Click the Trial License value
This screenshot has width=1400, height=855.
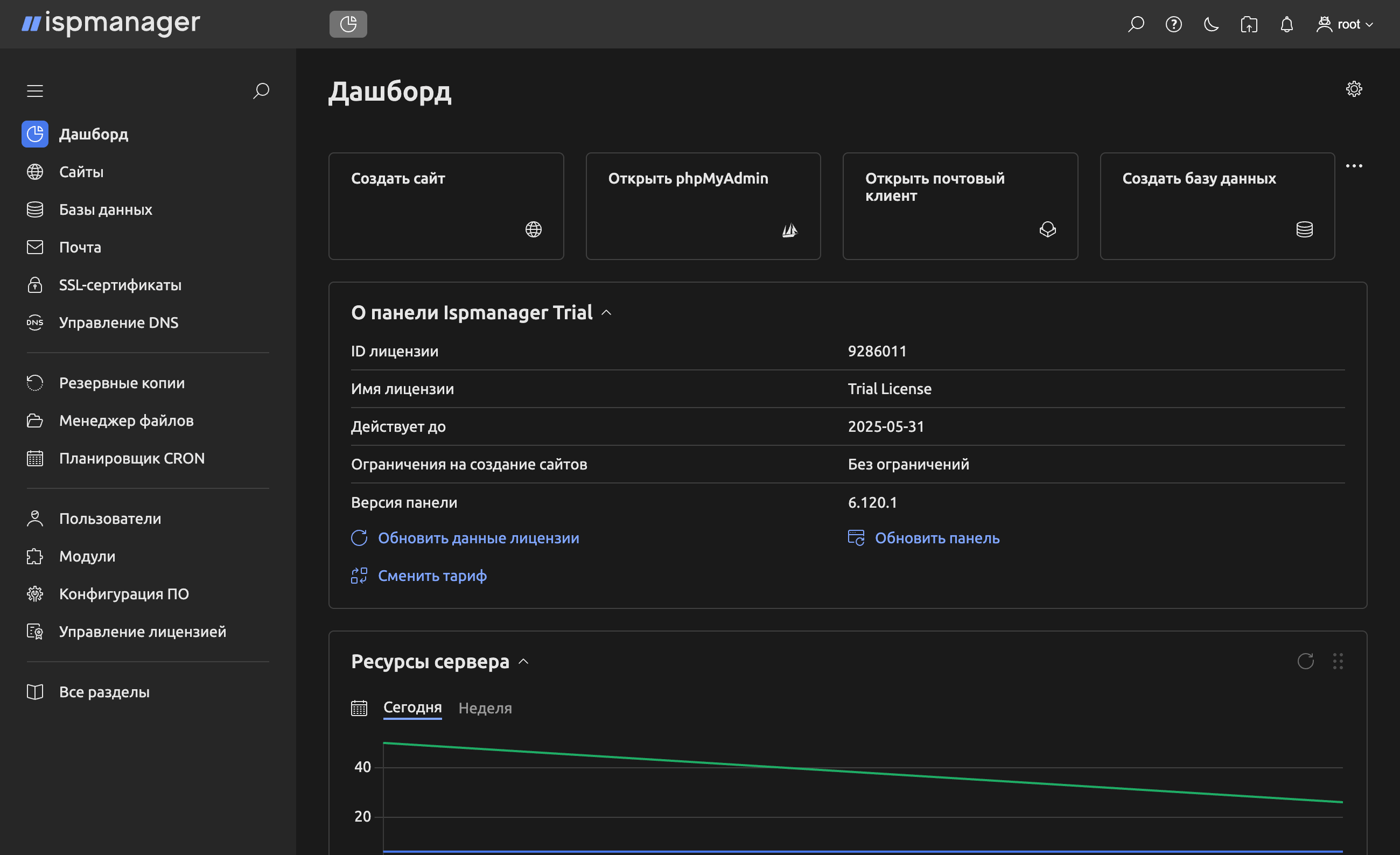pos(890,389)
